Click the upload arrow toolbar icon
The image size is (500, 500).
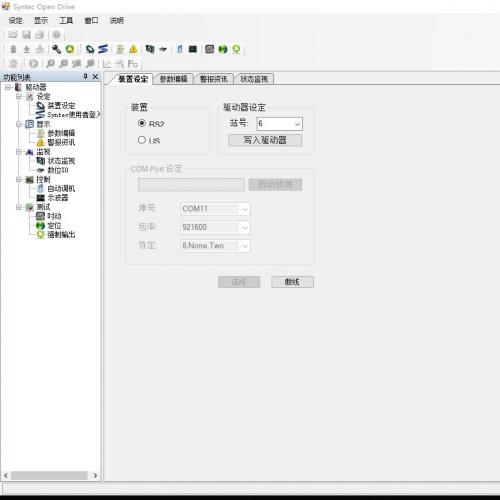pos(27,49)
